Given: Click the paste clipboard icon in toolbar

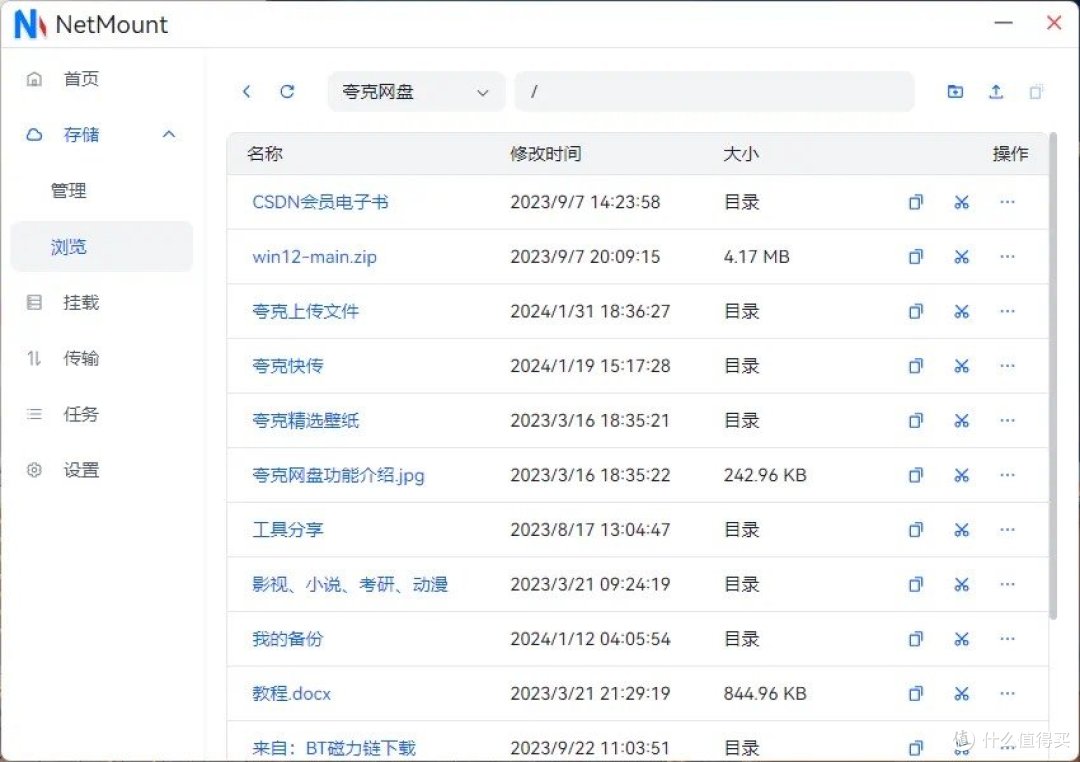Looking at the screenshot, I should coord(1037,91).
